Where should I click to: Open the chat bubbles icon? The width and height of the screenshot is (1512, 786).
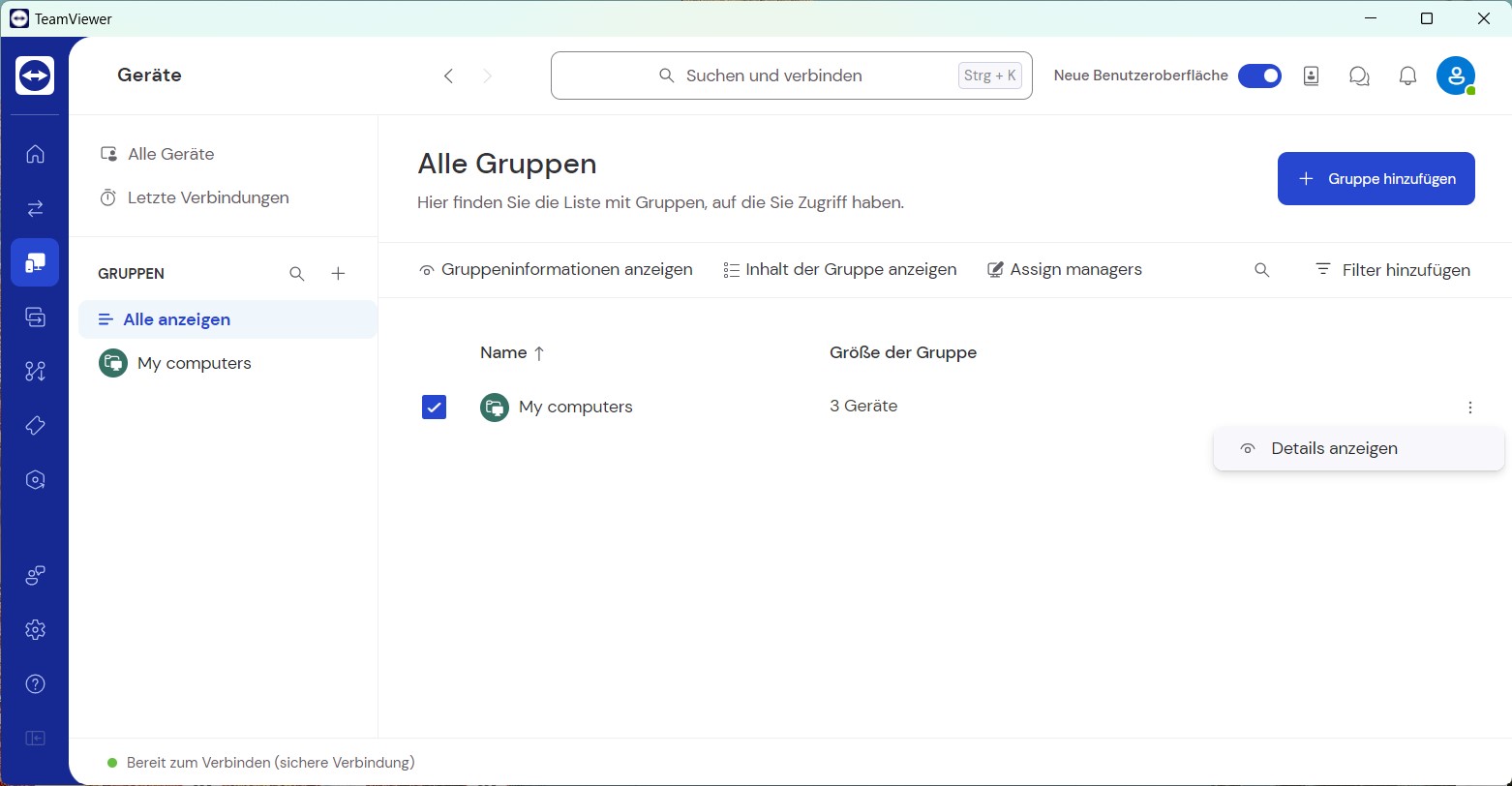point(1359,76)
